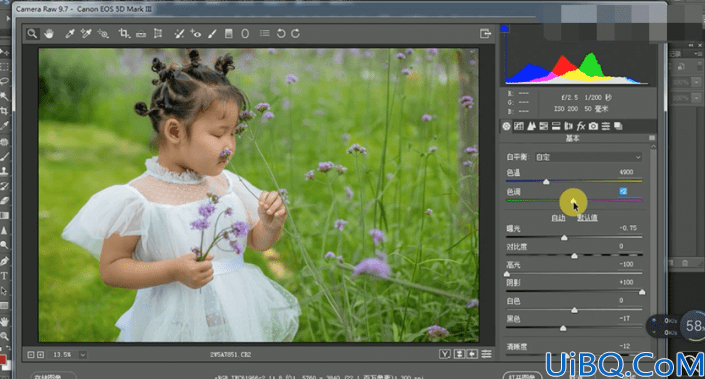Adjust the 色调 tint slider handle
Image resolution: width=705 pixels, height=379 pixels.
[574, 201]
